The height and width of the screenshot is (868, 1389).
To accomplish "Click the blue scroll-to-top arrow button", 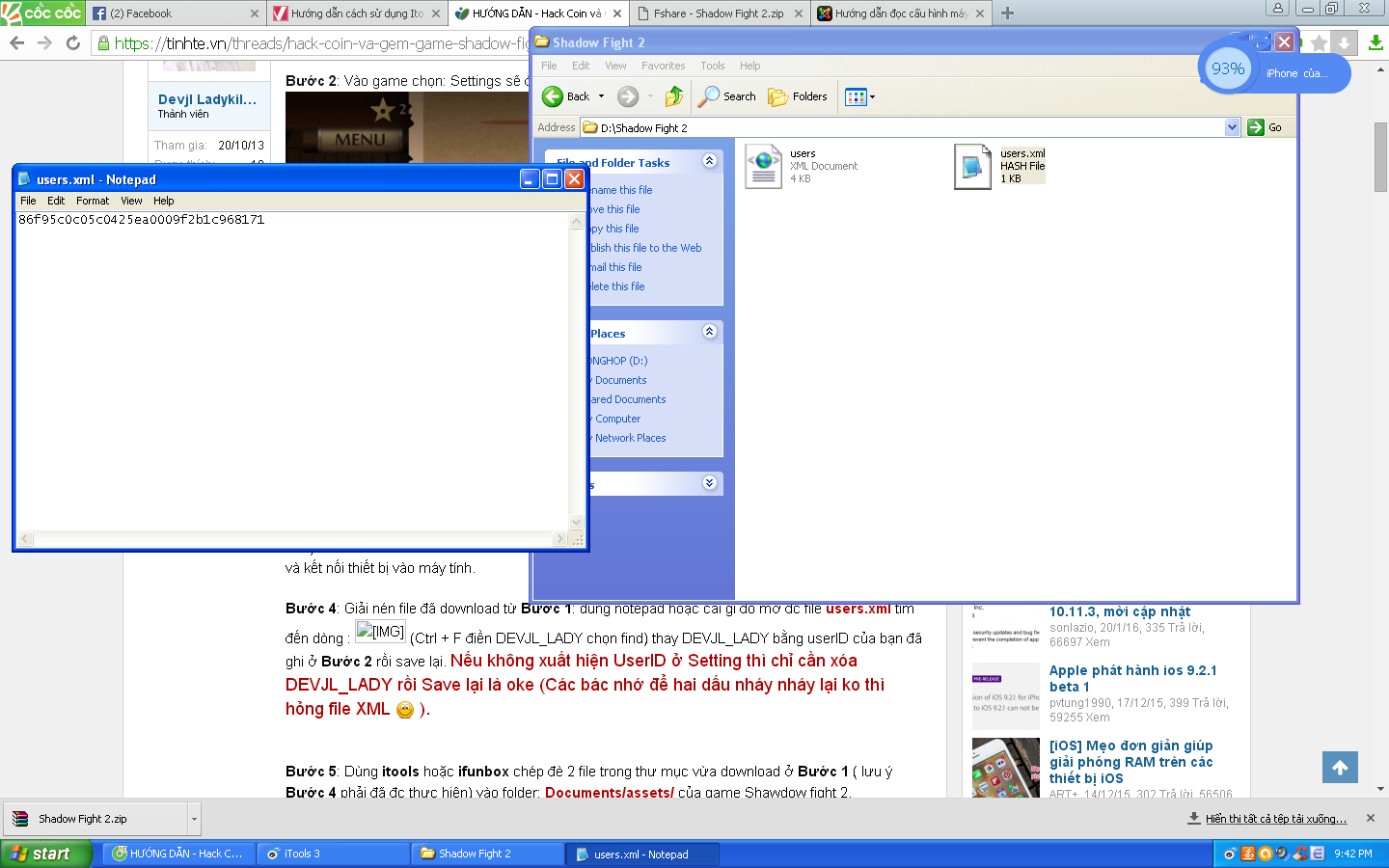I will [1340, 768].
